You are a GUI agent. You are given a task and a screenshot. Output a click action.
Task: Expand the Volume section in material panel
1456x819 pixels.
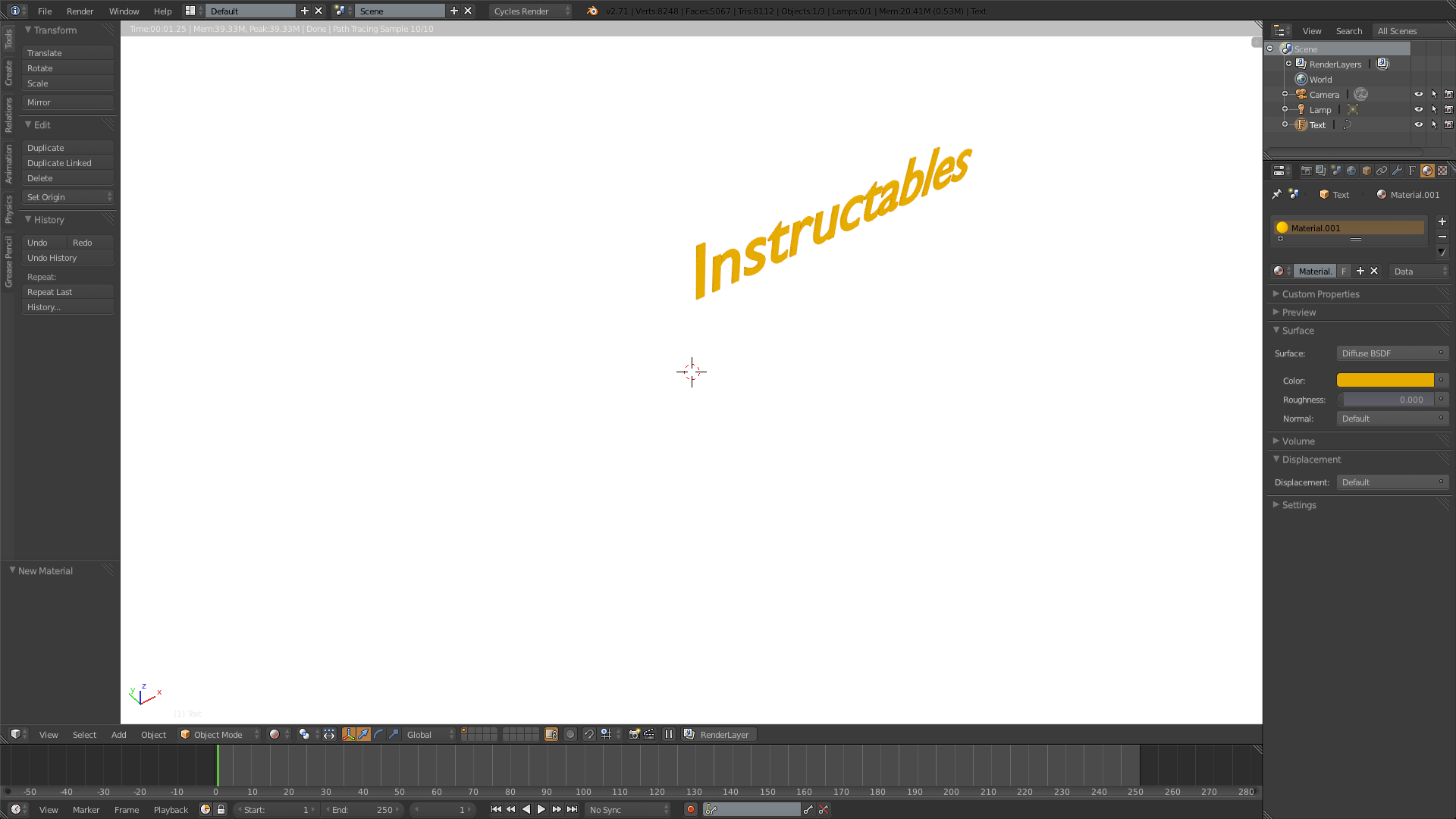point(1298,441)
